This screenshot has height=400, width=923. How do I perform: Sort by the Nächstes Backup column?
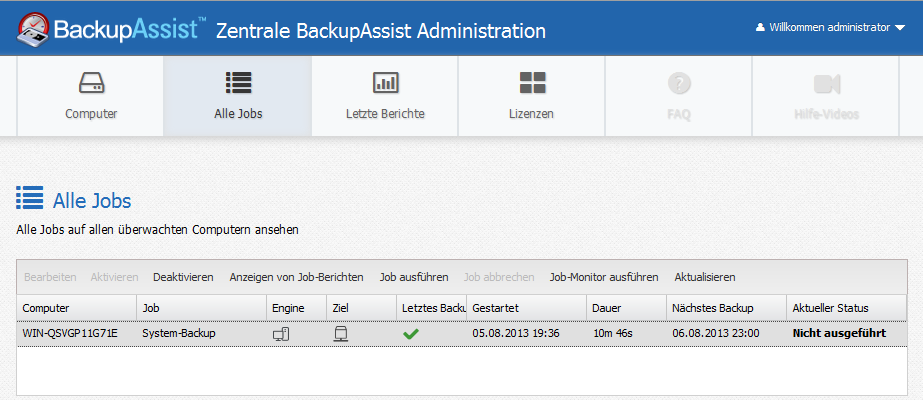click(713, 308)
